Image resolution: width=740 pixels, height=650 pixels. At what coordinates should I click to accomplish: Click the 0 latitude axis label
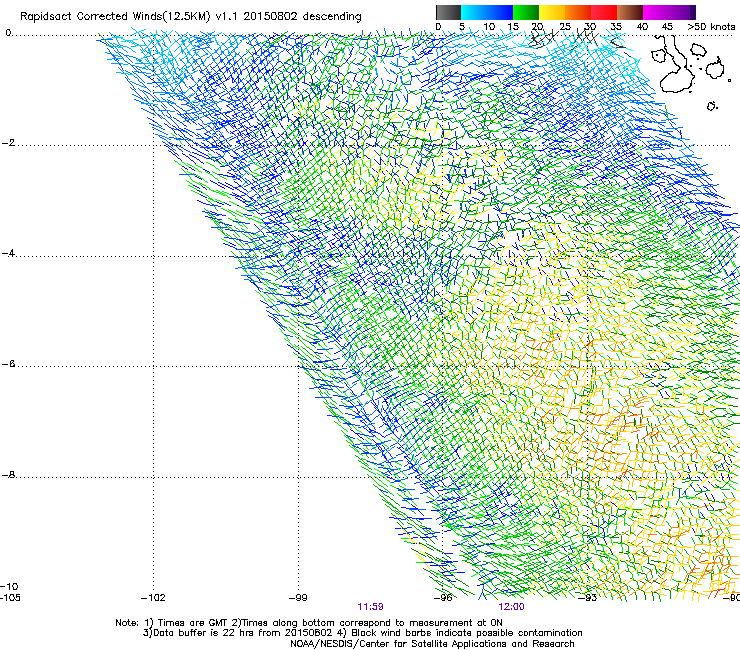coord(8,33)
